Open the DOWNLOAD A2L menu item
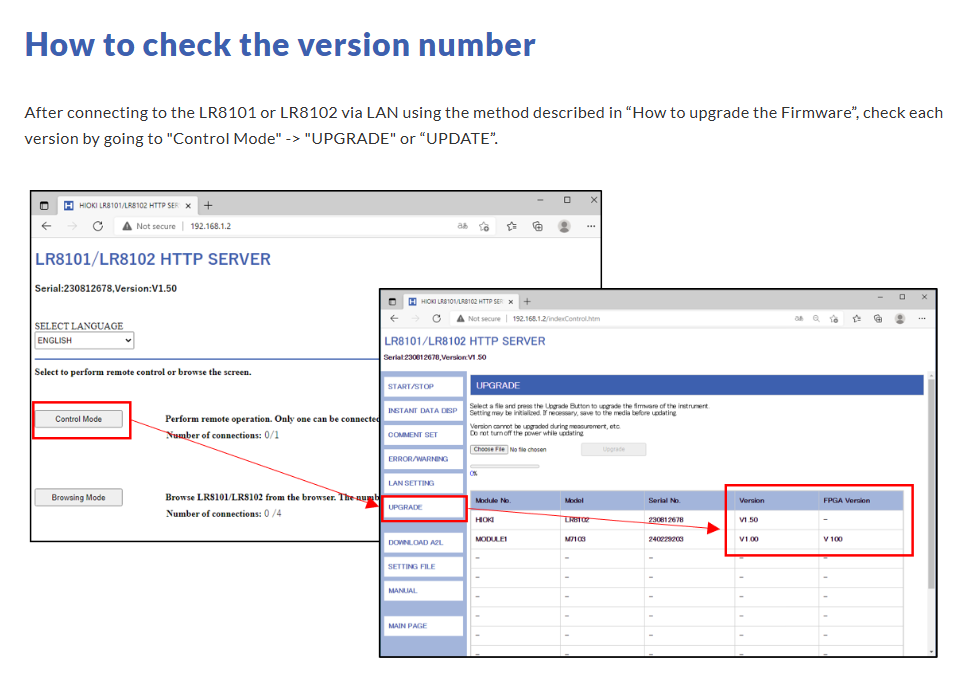 coord(423,542)
